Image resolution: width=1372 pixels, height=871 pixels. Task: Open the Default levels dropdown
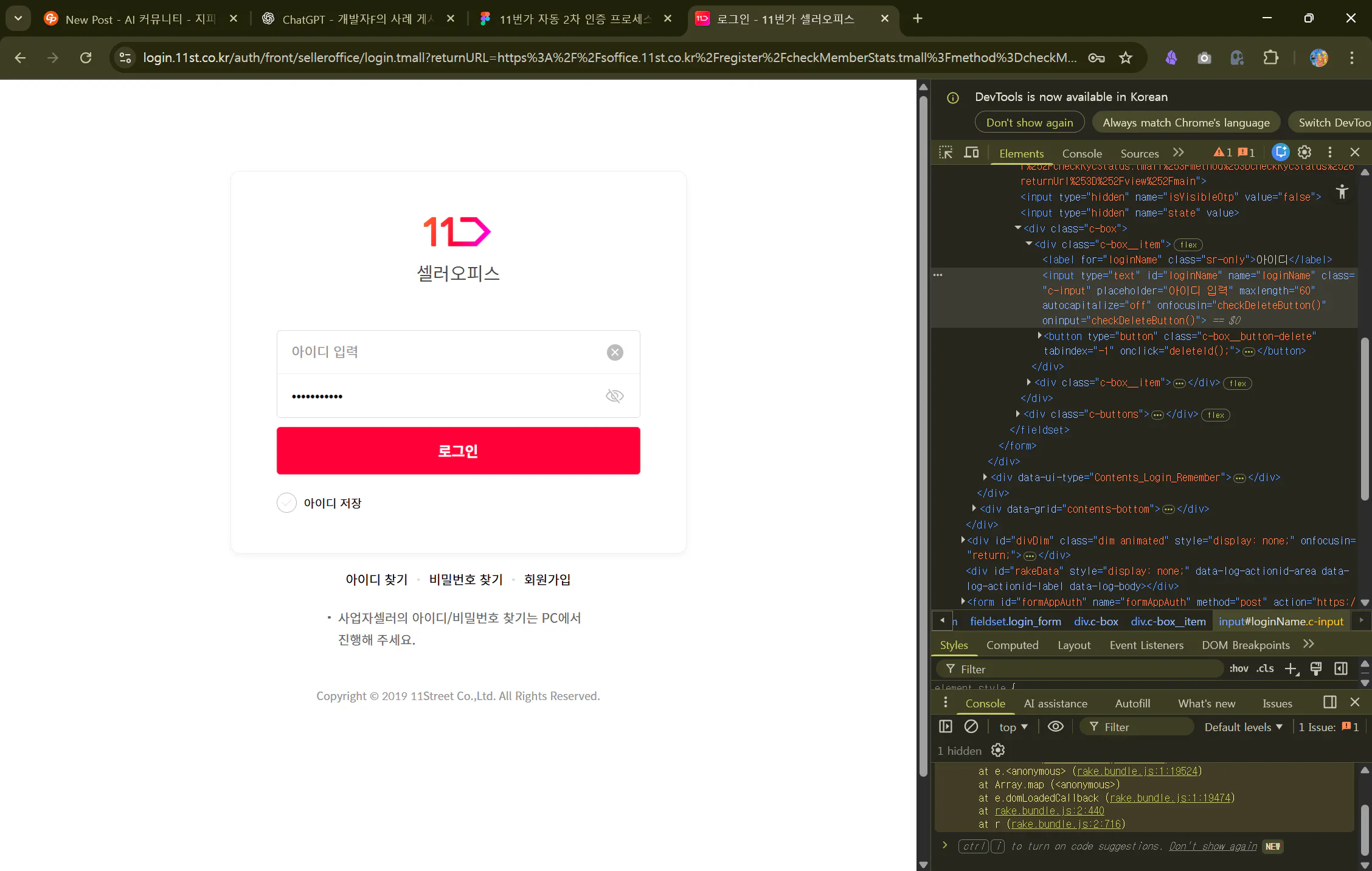click(x=1242, y=726)
